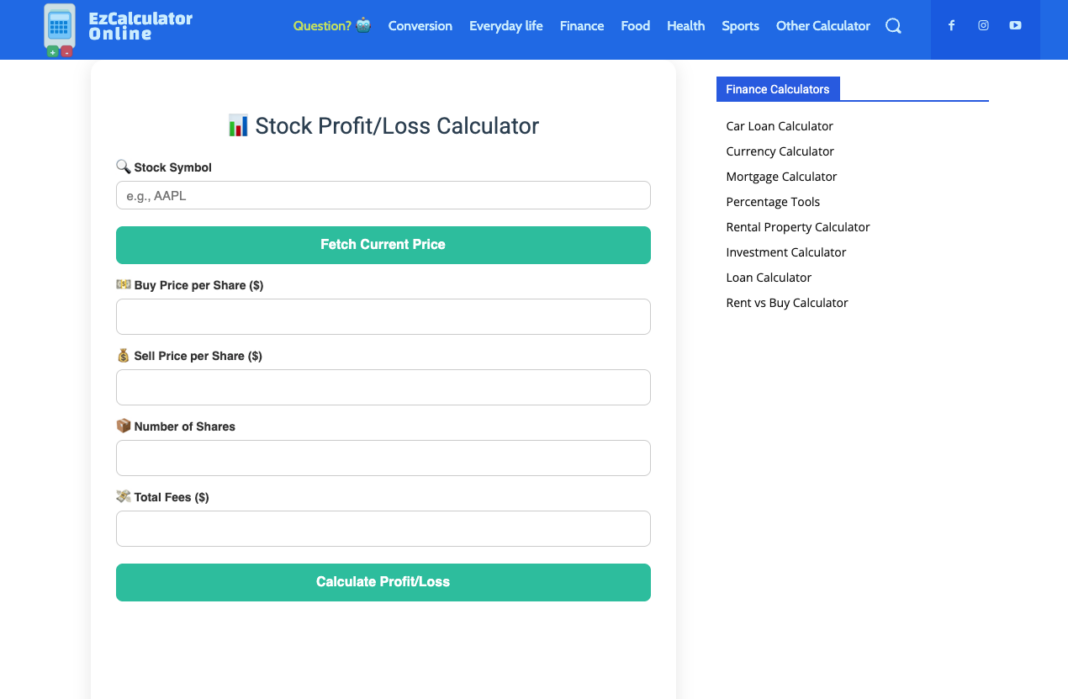Open the Other Calculator menu

tap(822, 26)
